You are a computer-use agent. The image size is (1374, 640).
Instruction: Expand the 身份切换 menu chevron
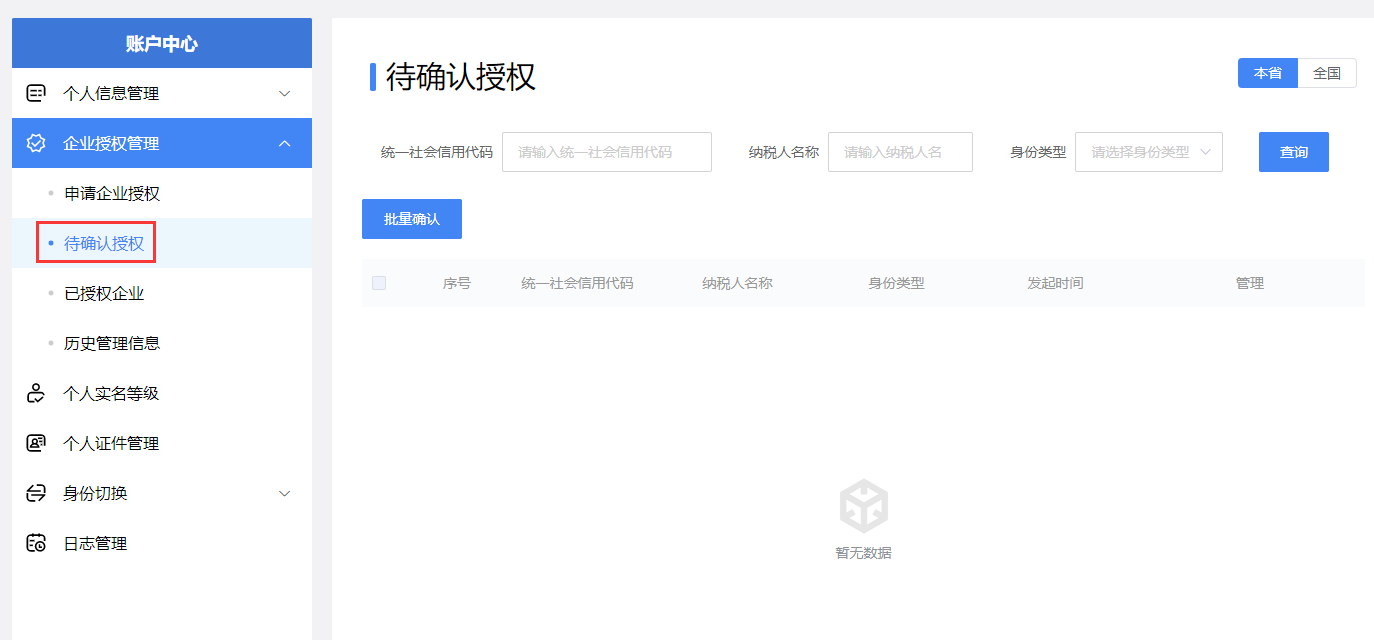(284, 494)
